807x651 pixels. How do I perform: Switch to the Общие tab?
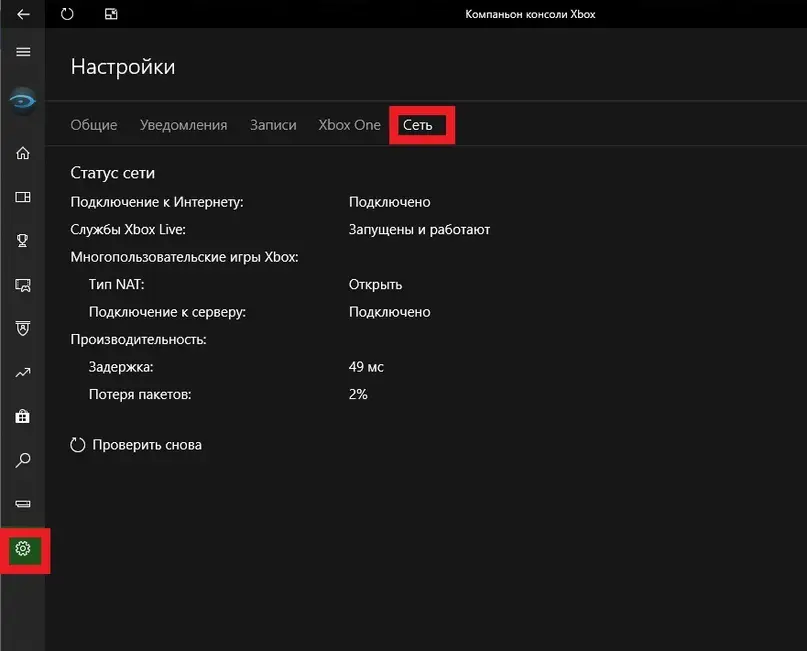tap(94, 125)
